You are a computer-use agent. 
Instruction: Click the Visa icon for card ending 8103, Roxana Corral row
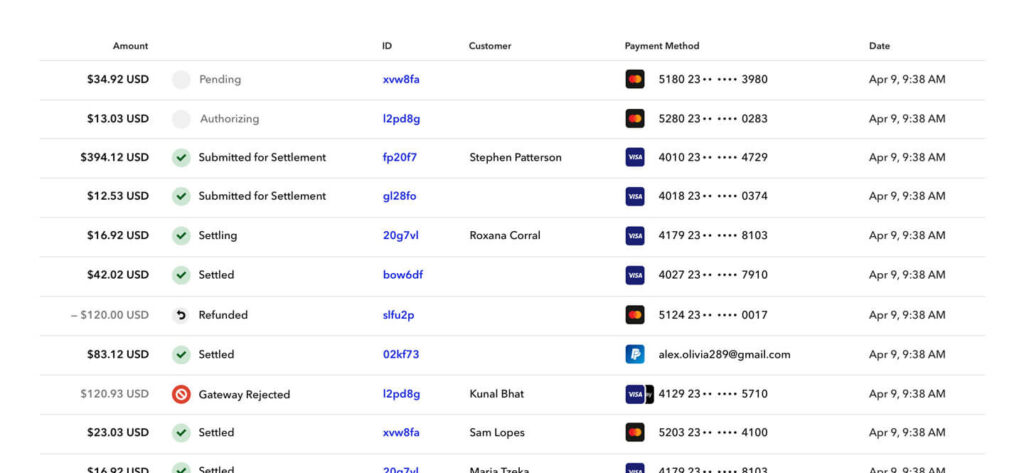pos(635,236)
